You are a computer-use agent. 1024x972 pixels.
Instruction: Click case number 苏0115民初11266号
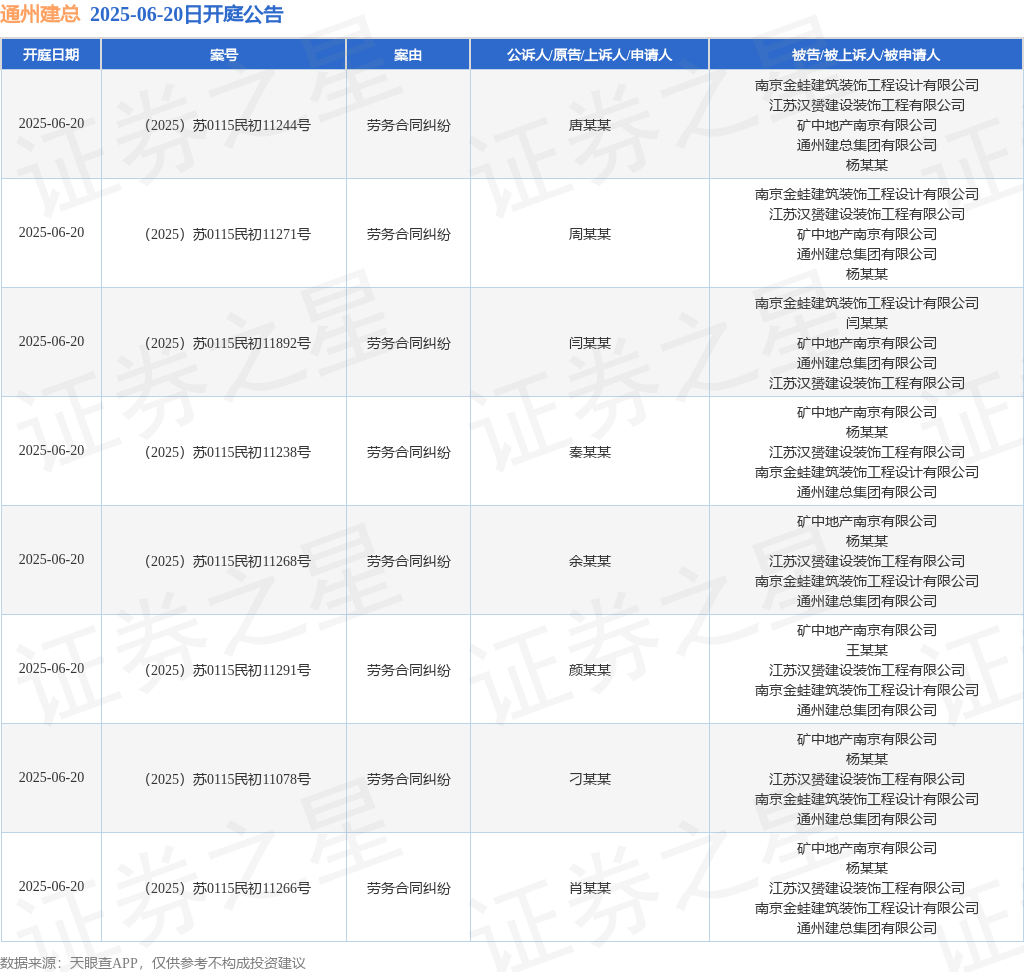point(227,889)
